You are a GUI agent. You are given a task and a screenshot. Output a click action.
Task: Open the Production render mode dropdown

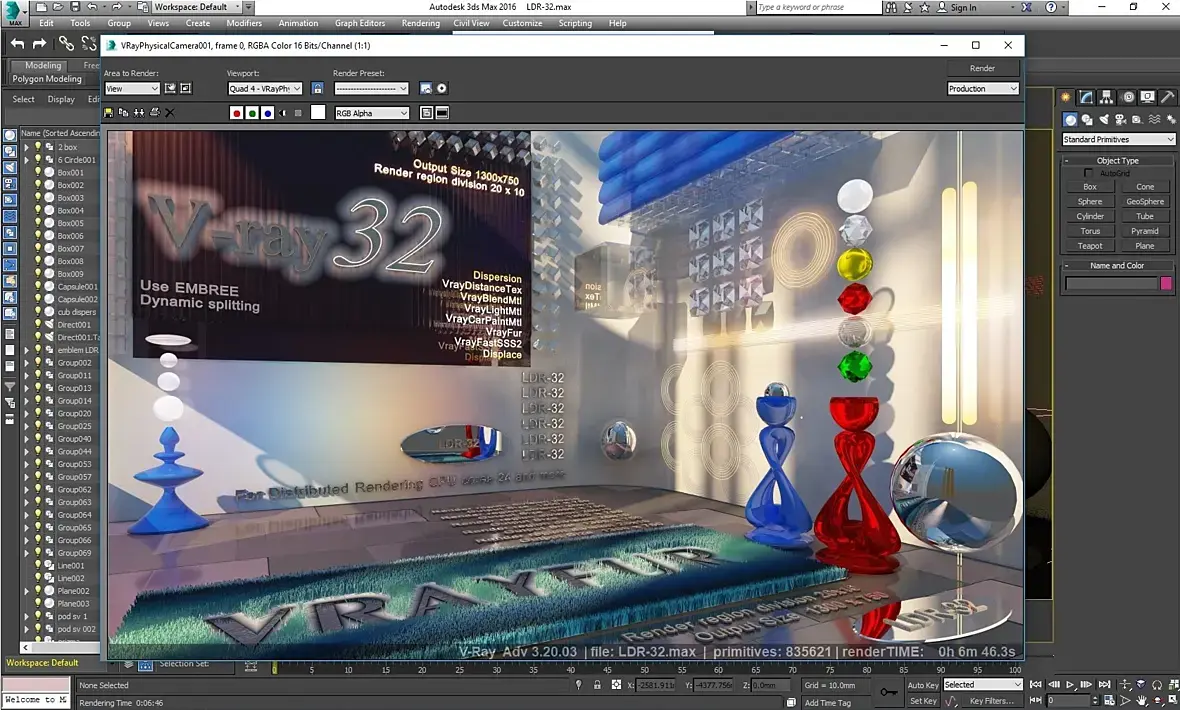pos(983,89)
